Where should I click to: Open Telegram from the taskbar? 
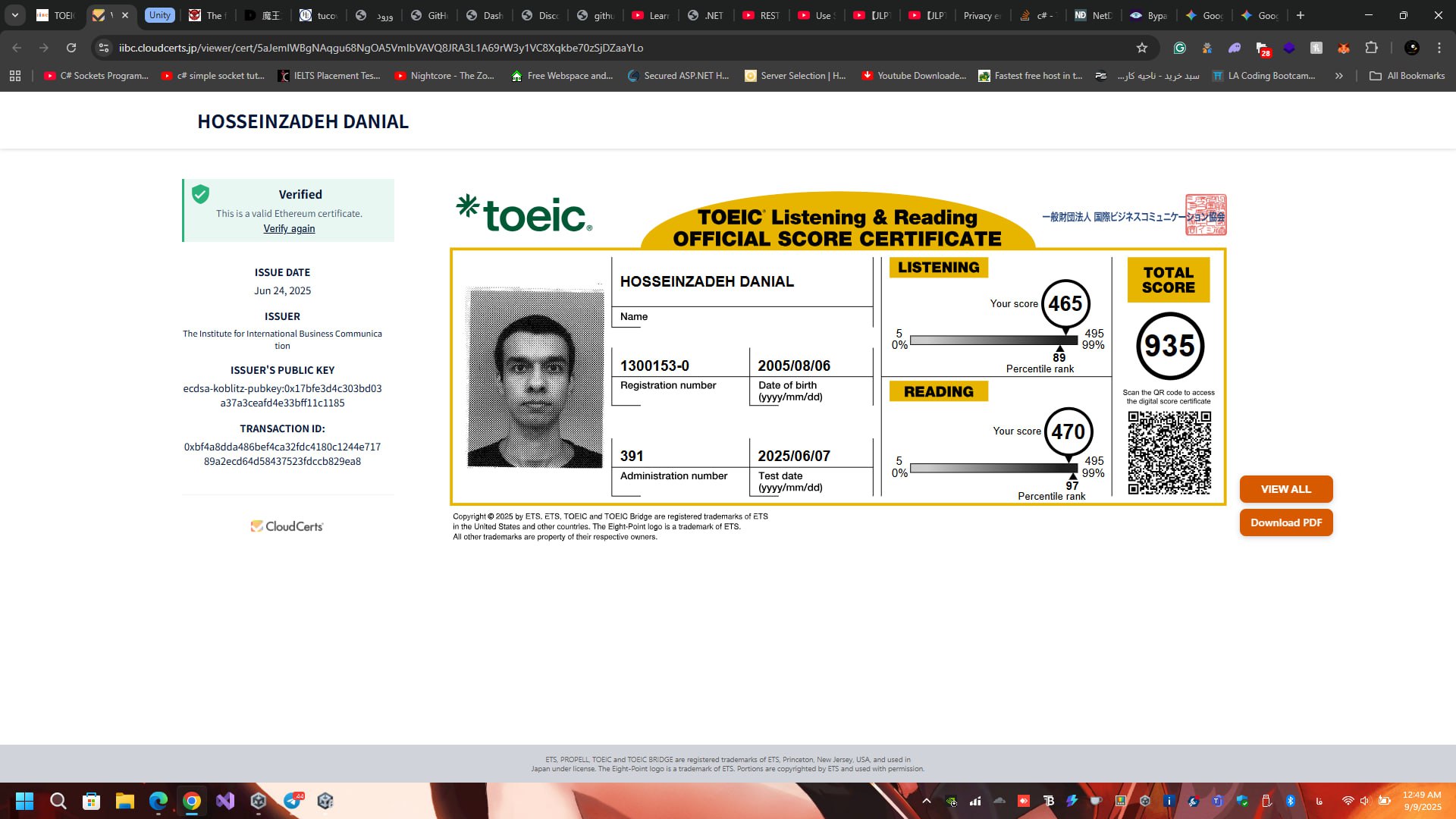pos(292,801)
